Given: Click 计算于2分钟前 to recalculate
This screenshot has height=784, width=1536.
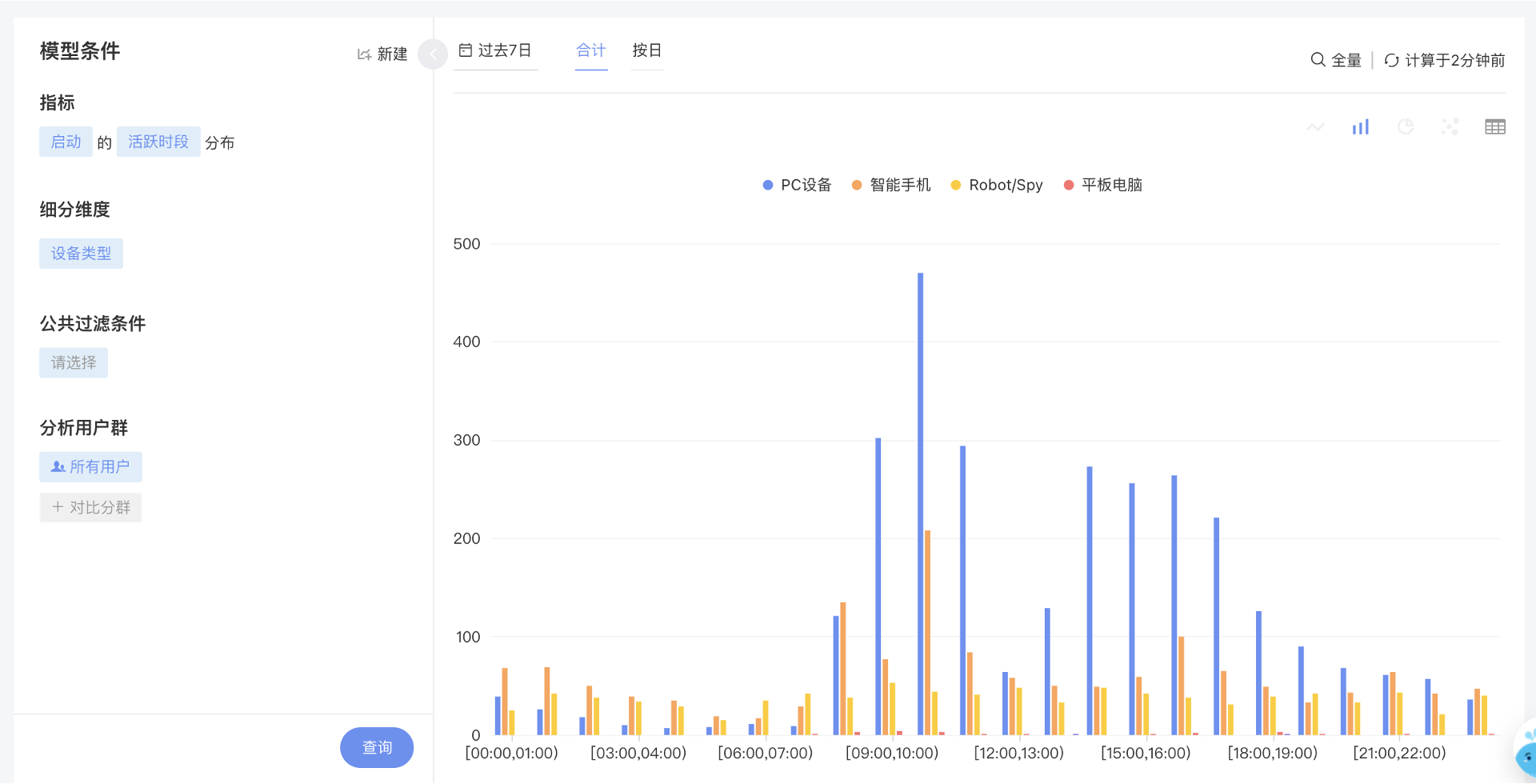Looking at the screenshot, I should click(1445, 60).
